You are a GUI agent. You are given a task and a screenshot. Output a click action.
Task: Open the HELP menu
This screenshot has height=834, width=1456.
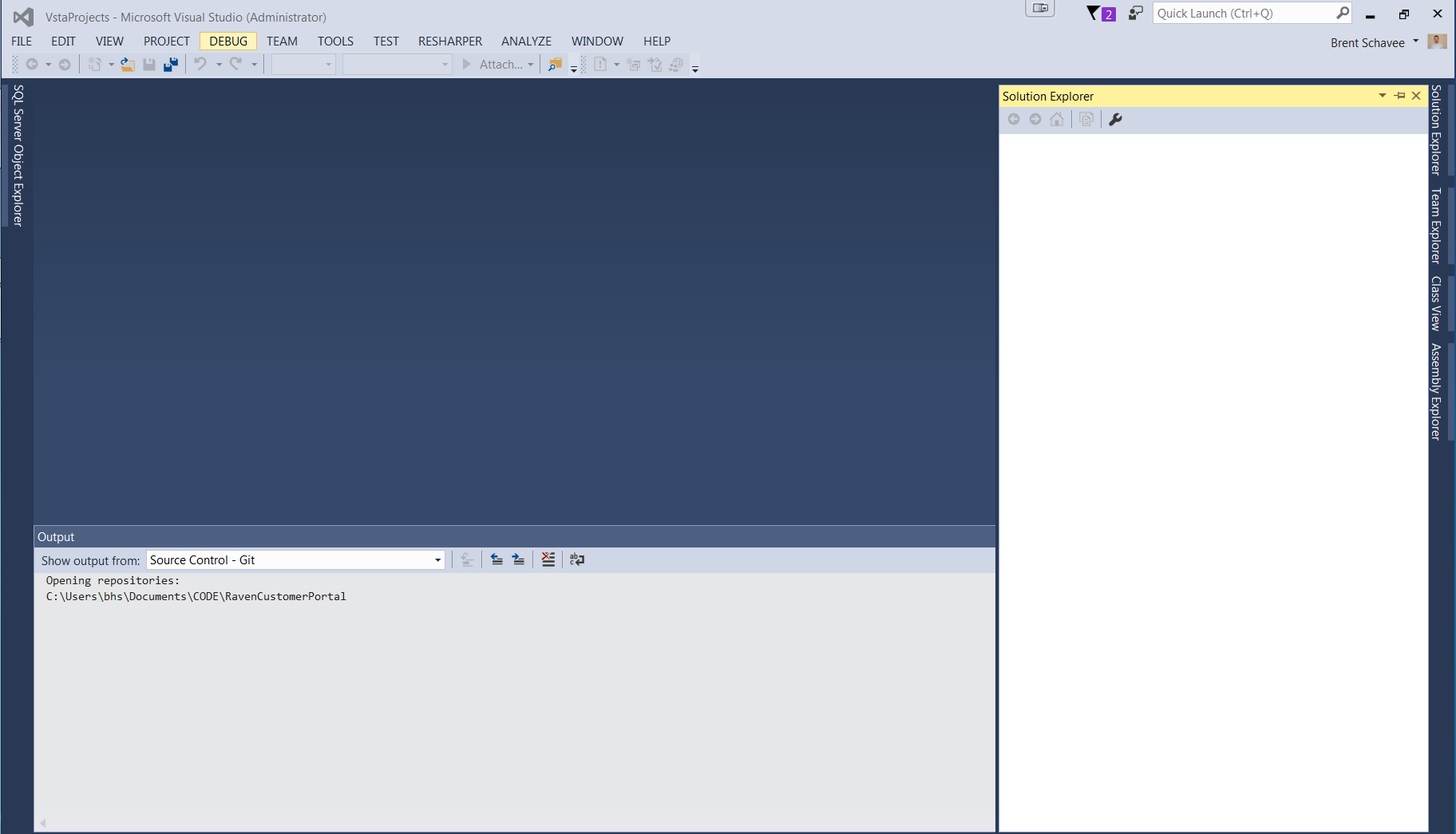(x=657, y=42)
